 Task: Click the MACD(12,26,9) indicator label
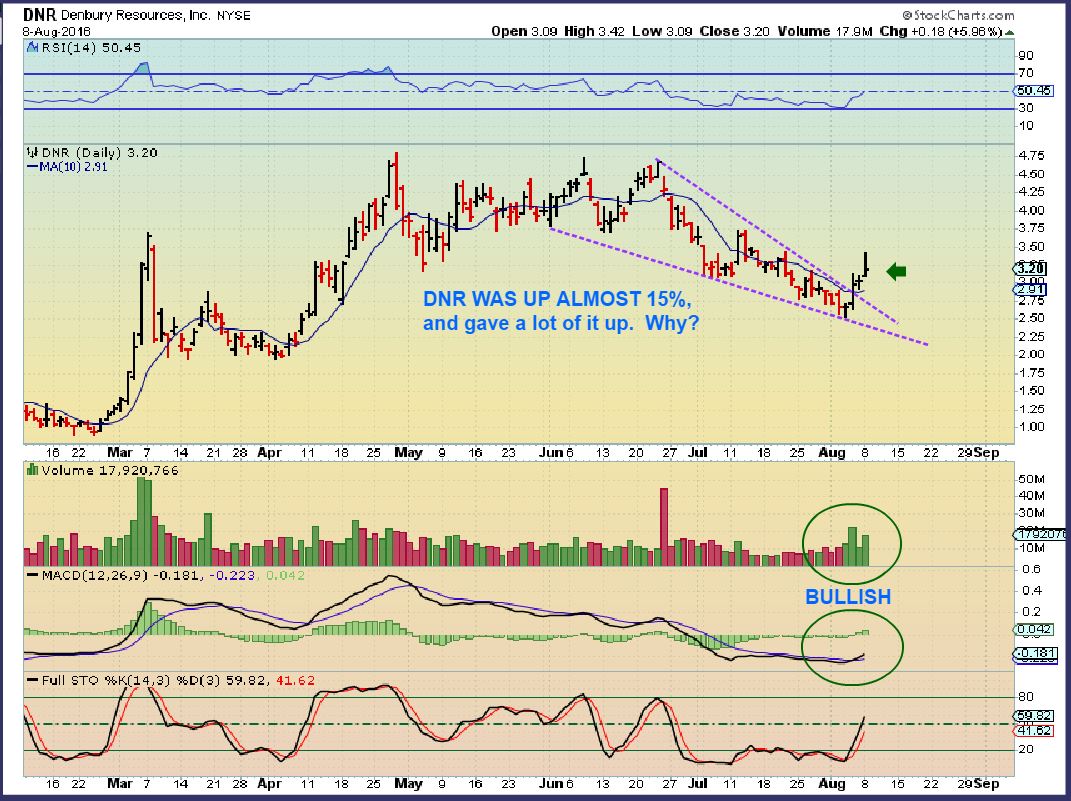coord(95,575)
